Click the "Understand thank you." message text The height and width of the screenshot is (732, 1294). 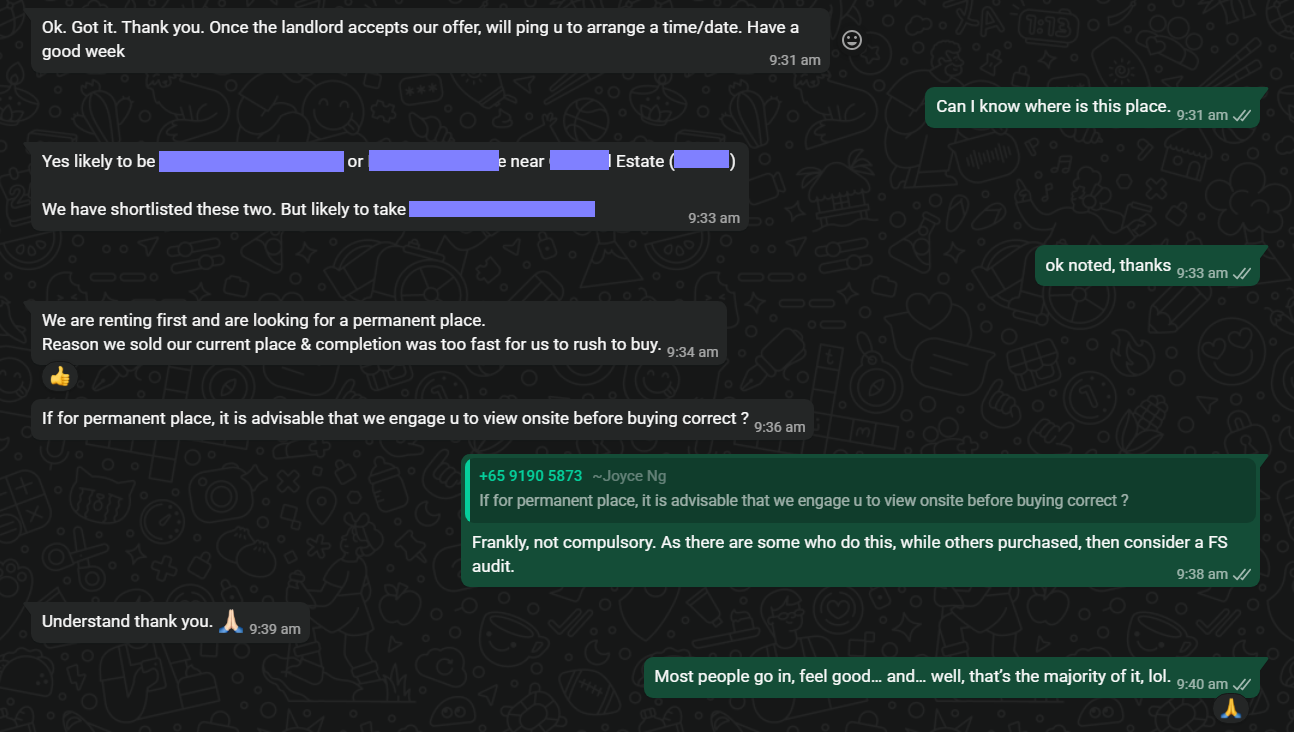click(x=127, y=621)
